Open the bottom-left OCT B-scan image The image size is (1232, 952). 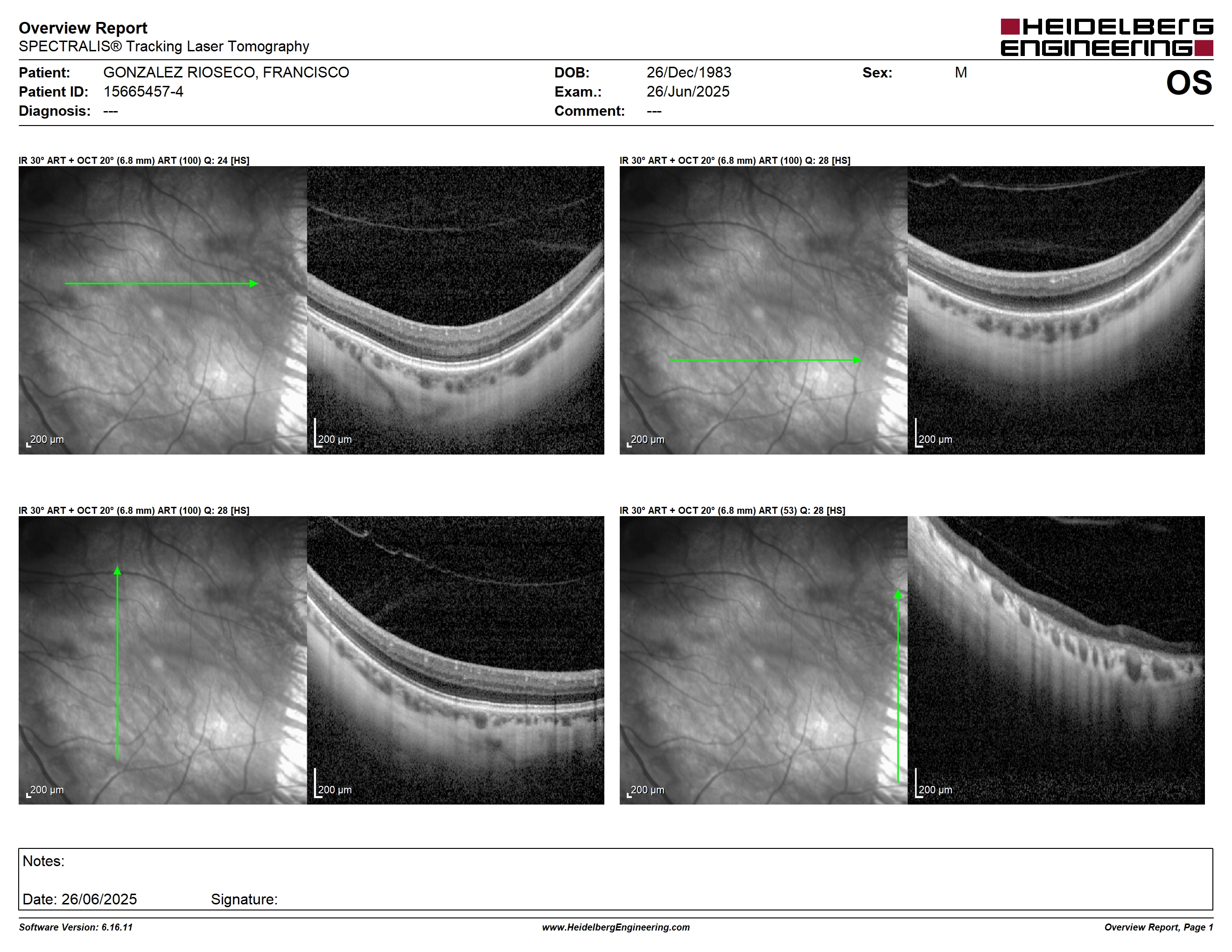(x=455, y=660)
